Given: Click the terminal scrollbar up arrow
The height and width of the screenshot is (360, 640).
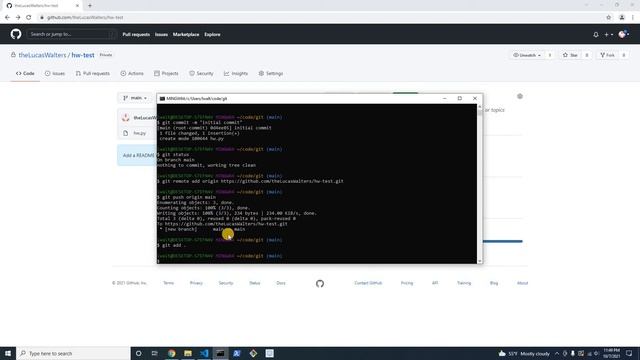Looking at the screenshot, I should pyautogui.click(x=480, y=107).
